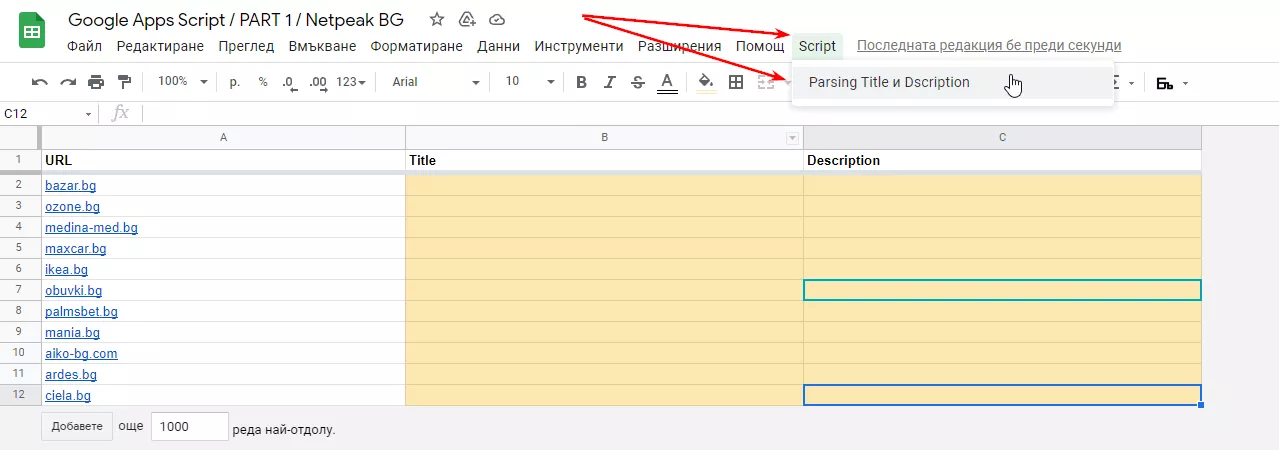
Task: Open filter button in column B header
Action: tap(793, 138)
